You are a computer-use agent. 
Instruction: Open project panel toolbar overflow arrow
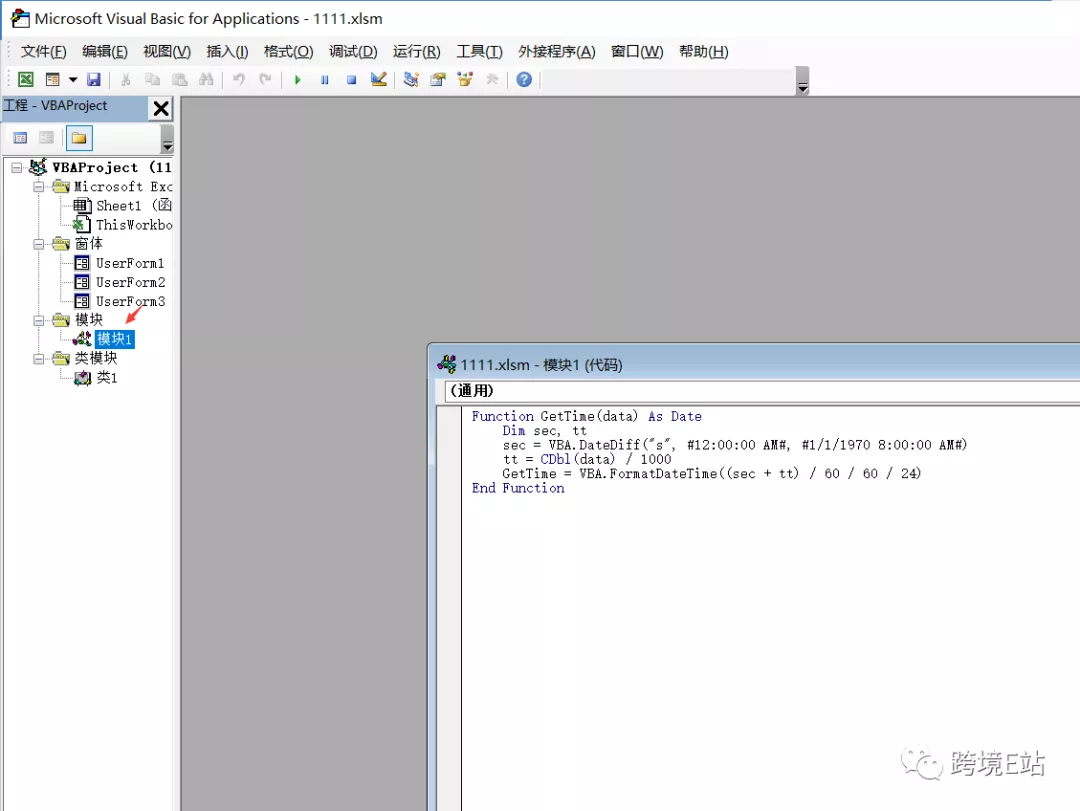click(167, 139)
